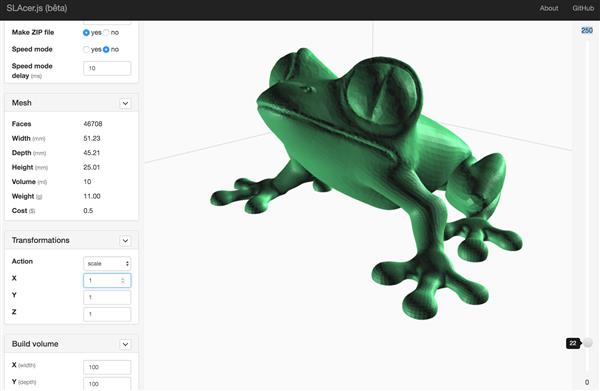Open the Action scale dropdown
This screenshot has width=600, height=391.
(x=107, y=264)
